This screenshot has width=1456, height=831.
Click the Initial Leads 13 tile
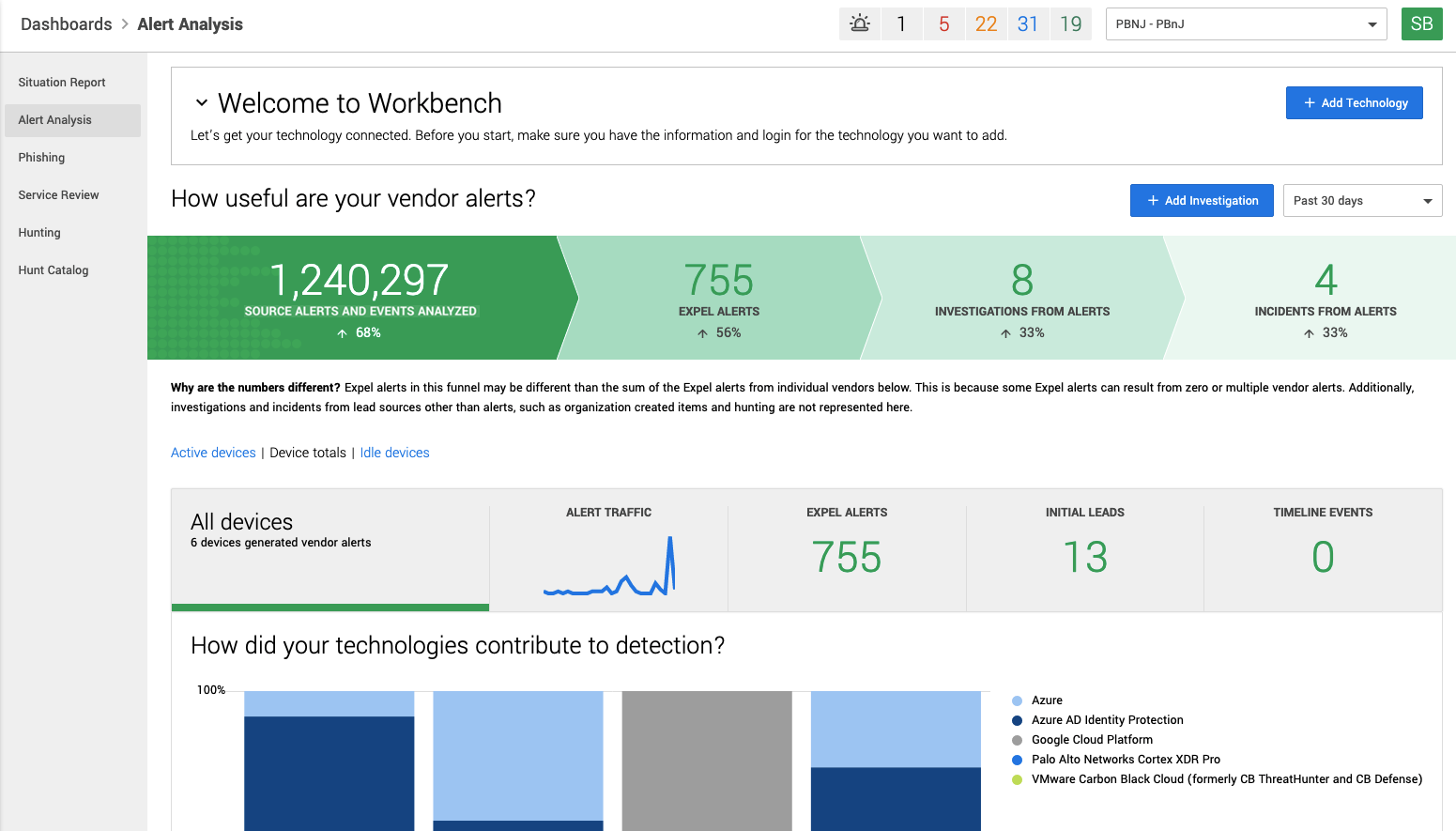(x=1085, y=550)
